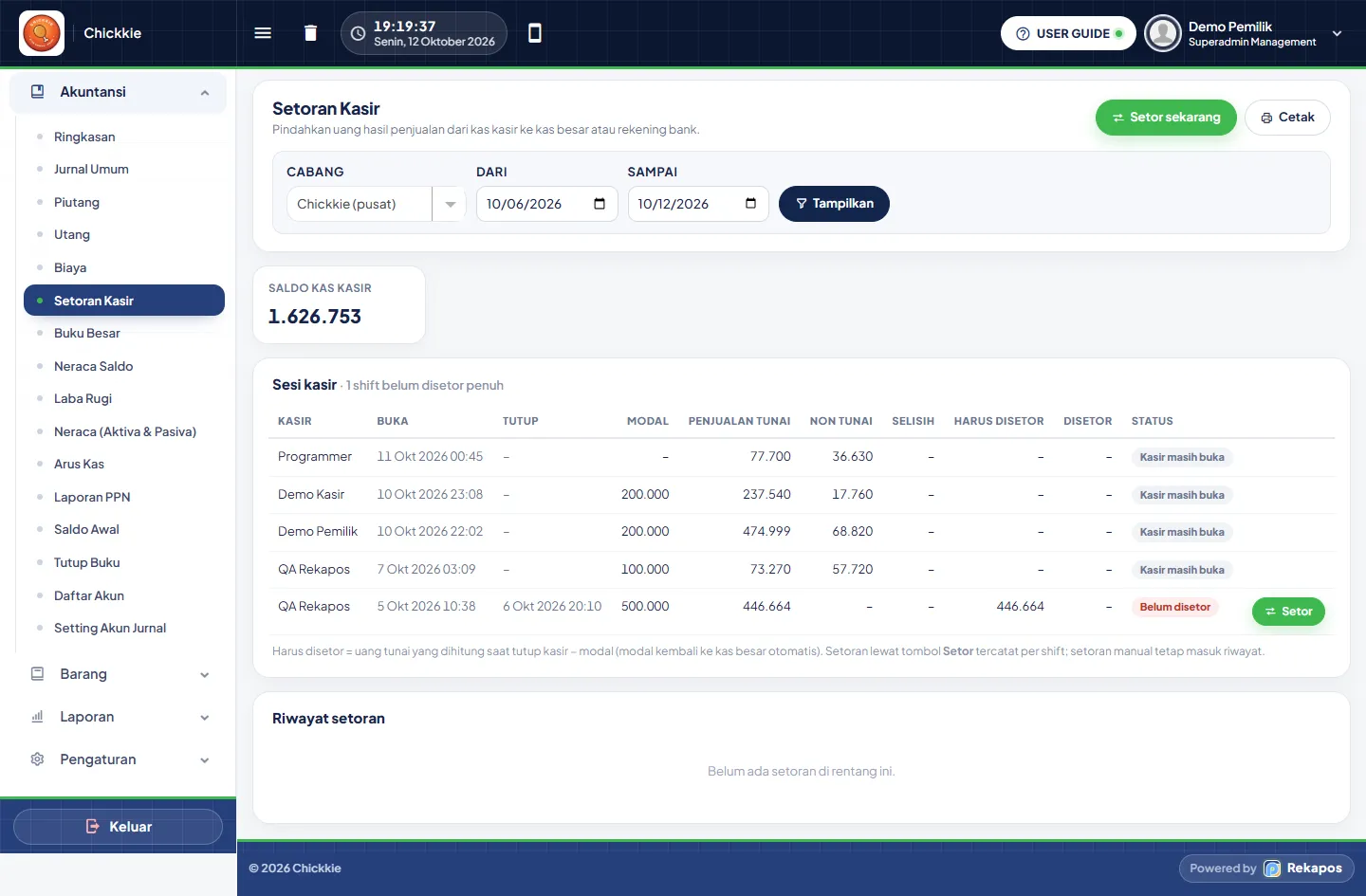Click the Barang section icon

click(38, 674)
